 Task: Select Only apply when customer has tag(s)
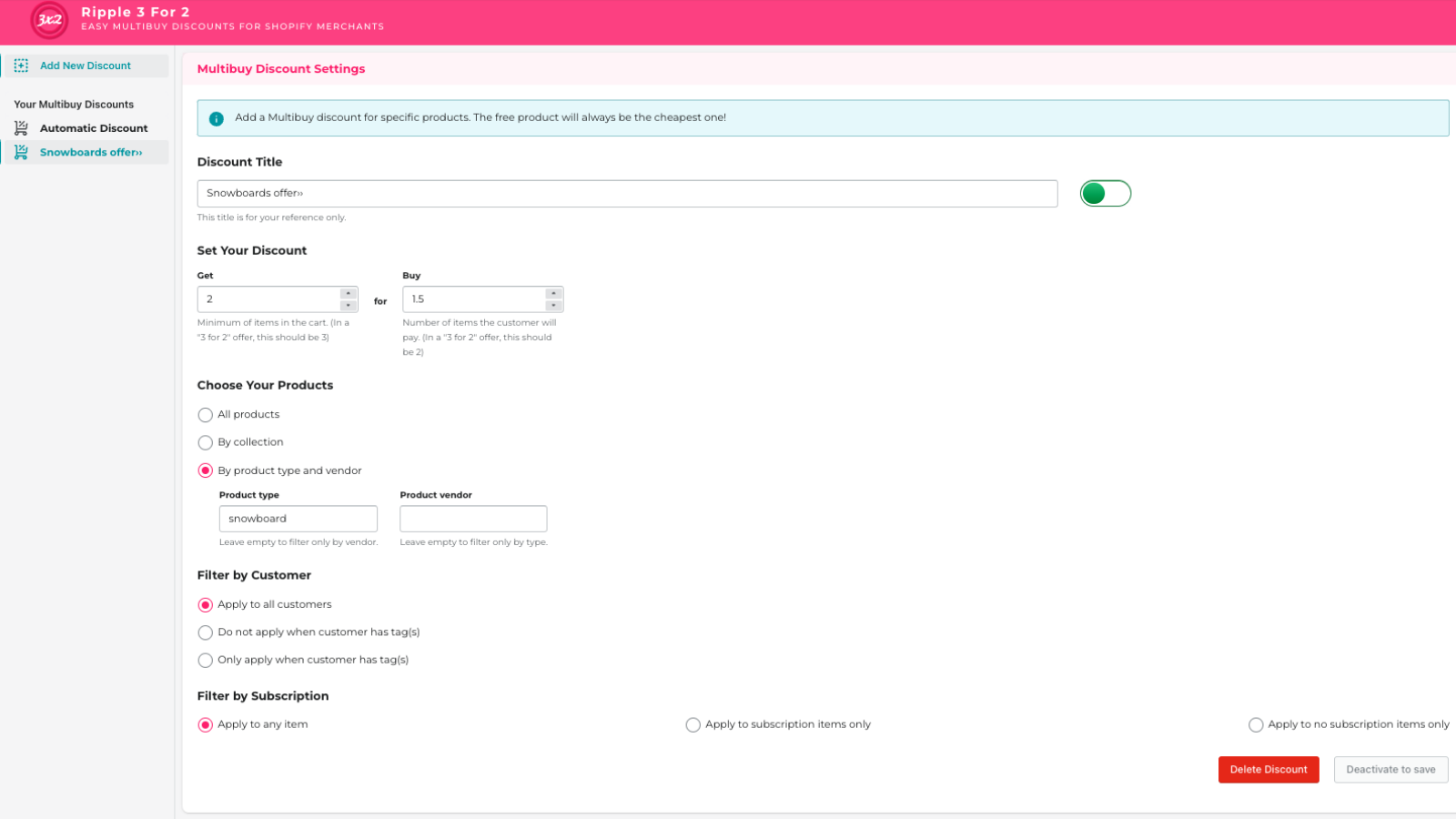click(206, 660)
